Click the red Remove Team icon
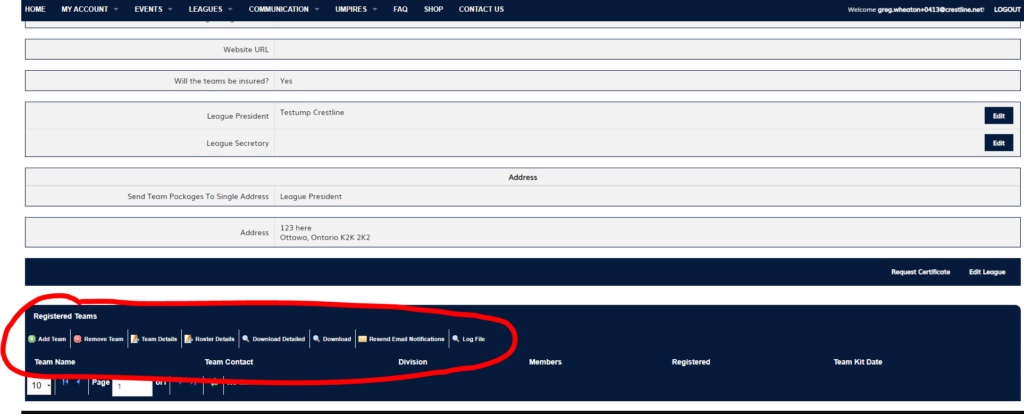This screenshot has width=1024, height=414. pos(78,339)
